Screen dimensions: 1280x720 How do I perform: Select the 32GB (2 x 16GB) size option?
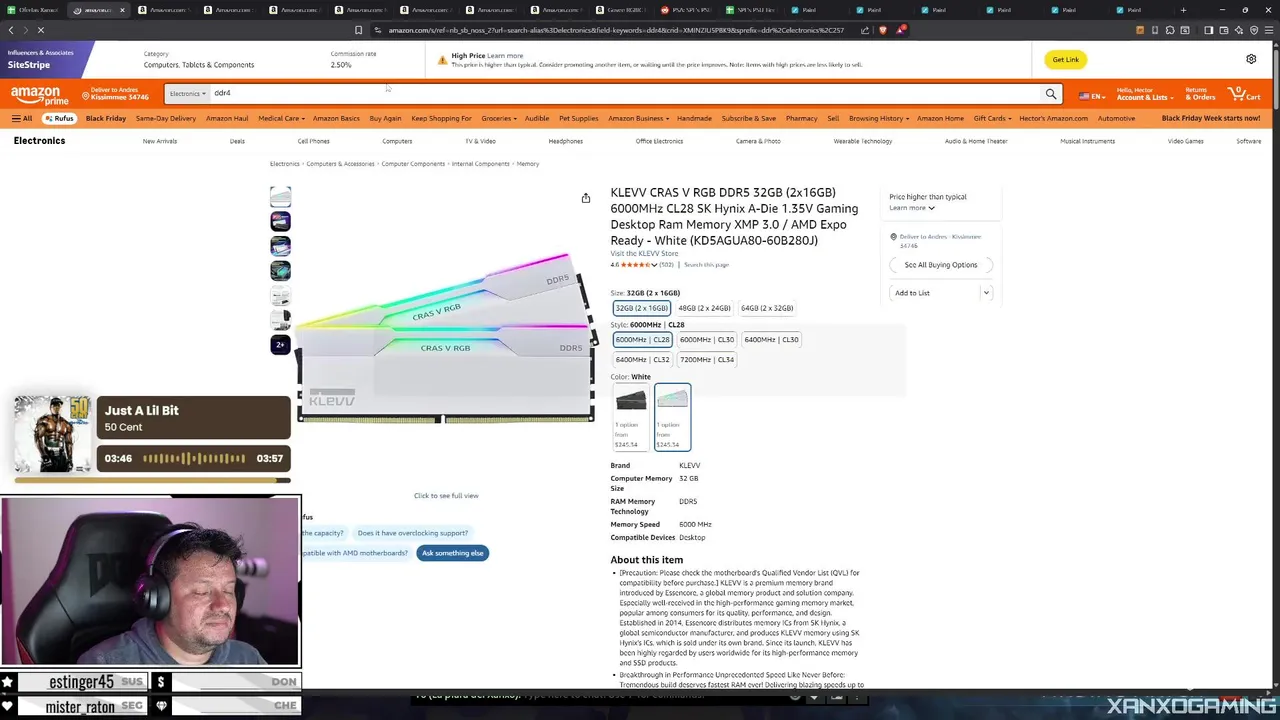(x=642, y=308)
